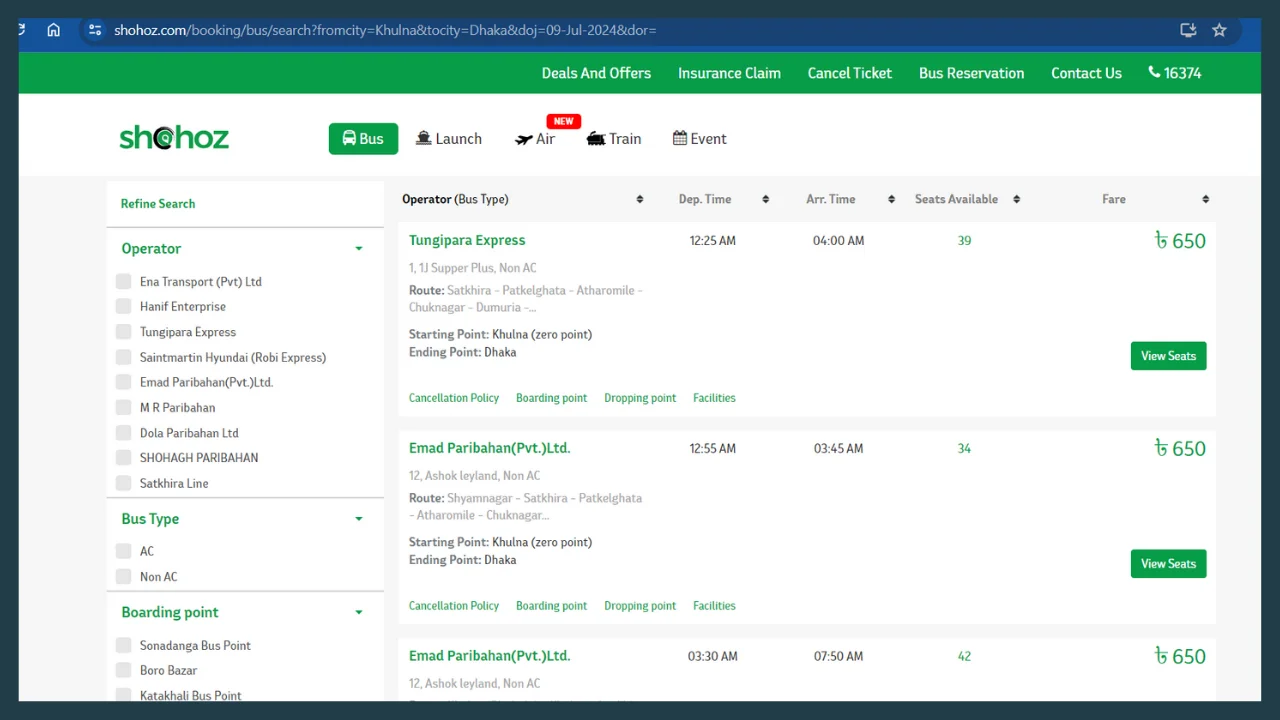Open the Event calendar icon tab
Viewport: 1280px width, 720px height.
point(680,139)
